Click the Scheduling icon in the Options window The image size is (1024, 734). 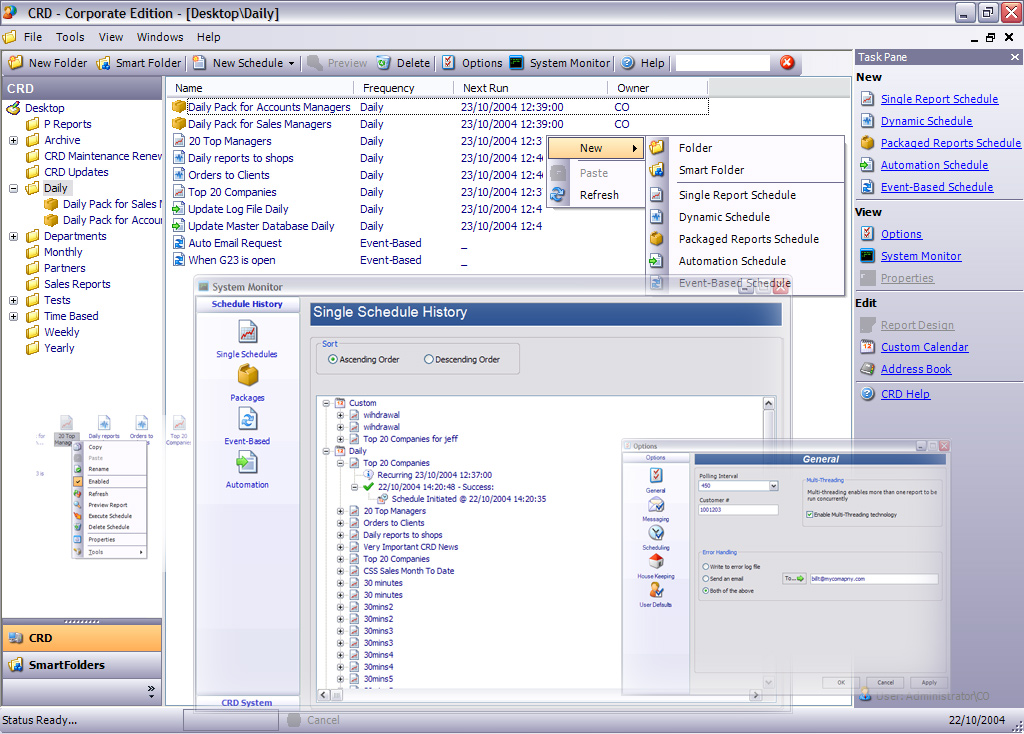[656, 534]
